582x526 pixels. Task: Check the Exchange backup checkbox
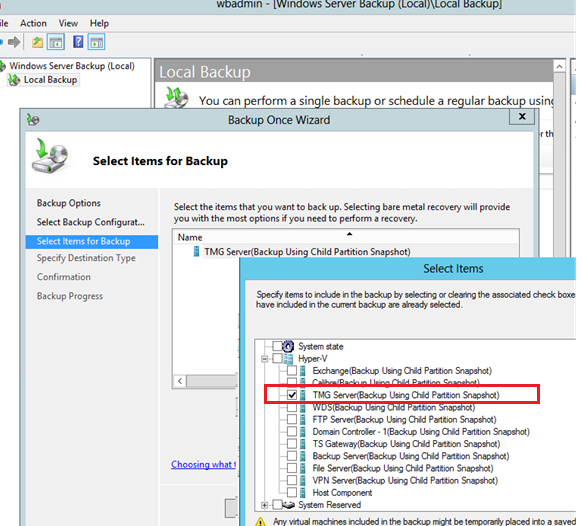click(x=292, y=371)
